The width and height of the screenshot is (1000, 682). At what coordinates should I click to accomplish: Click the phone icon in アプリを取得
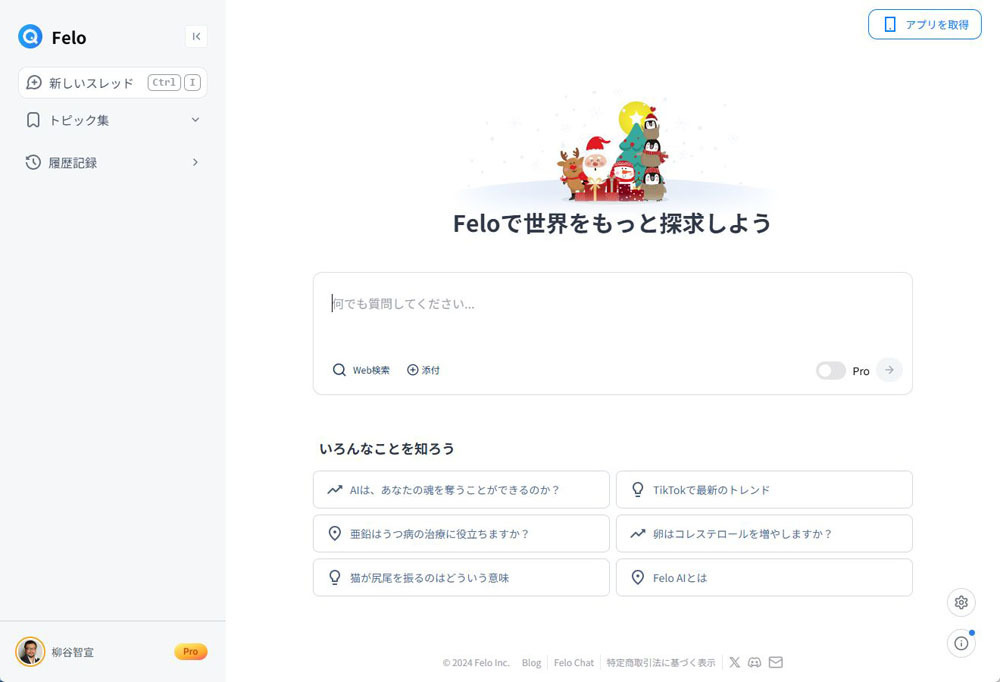[x=890, y=25]
